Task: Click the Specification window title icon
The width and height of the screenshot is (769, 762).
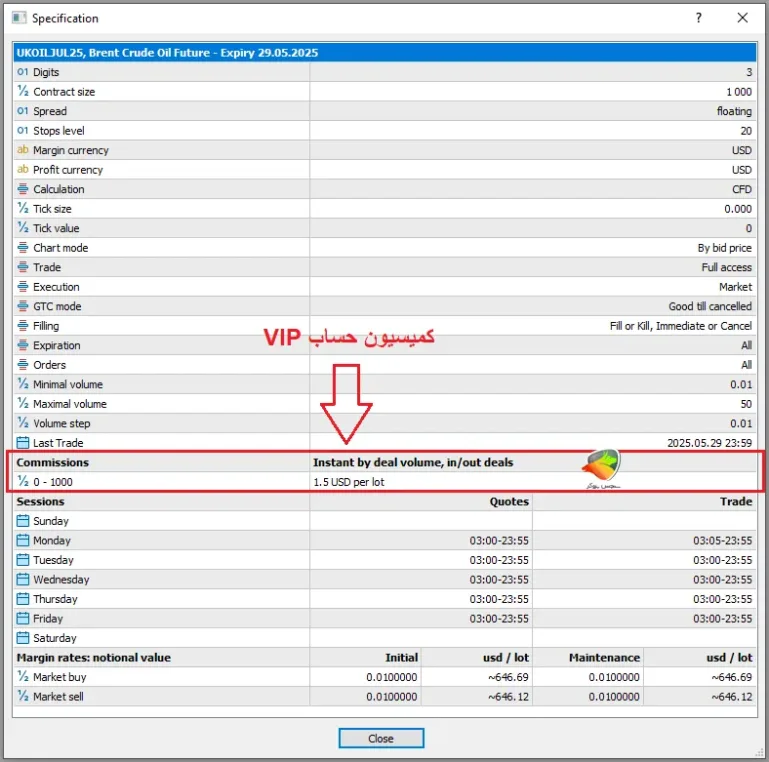Action: (19, 18)
